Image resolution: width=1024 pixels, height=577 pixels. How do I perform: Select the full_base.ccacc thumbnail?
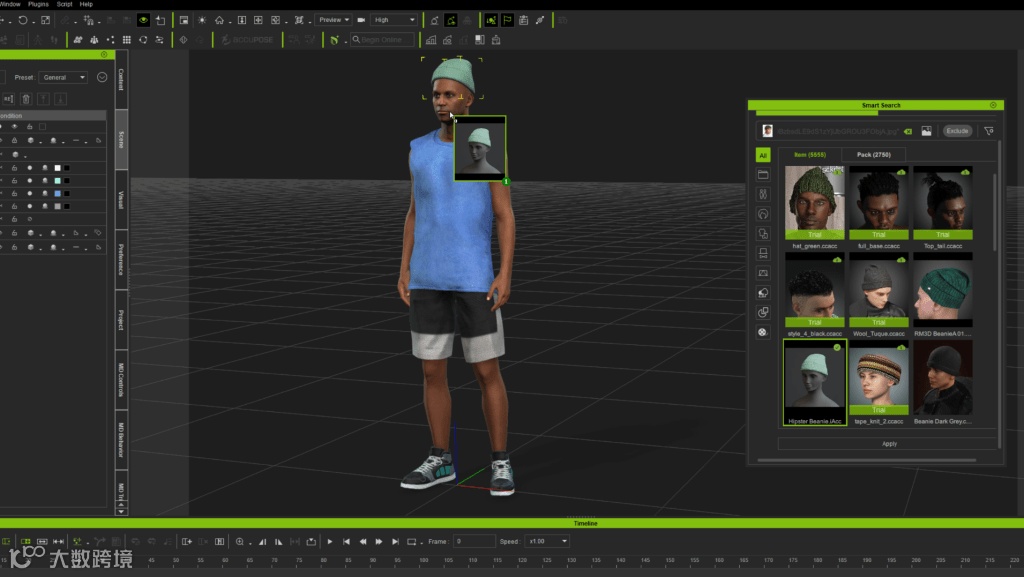pos(878,203)
